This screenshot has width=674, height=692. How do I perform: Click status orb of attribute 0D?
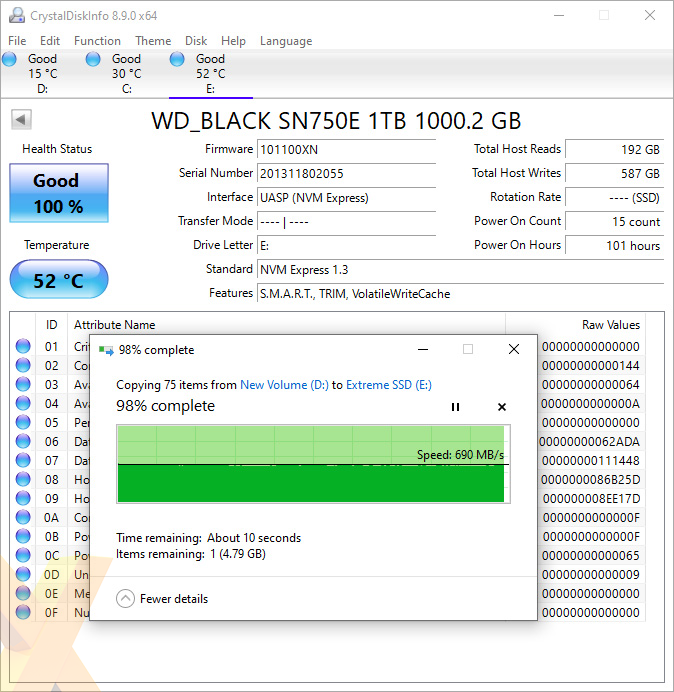(23, 574)
